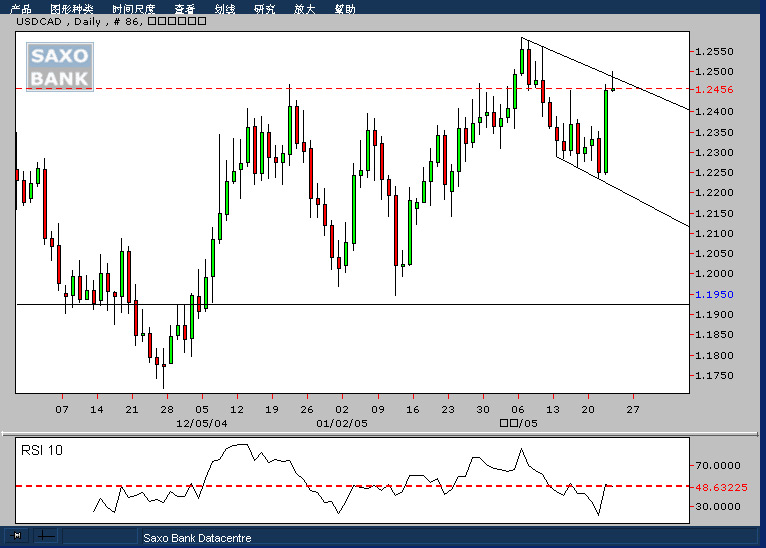Open the 产品 menu

click(20, 8)
